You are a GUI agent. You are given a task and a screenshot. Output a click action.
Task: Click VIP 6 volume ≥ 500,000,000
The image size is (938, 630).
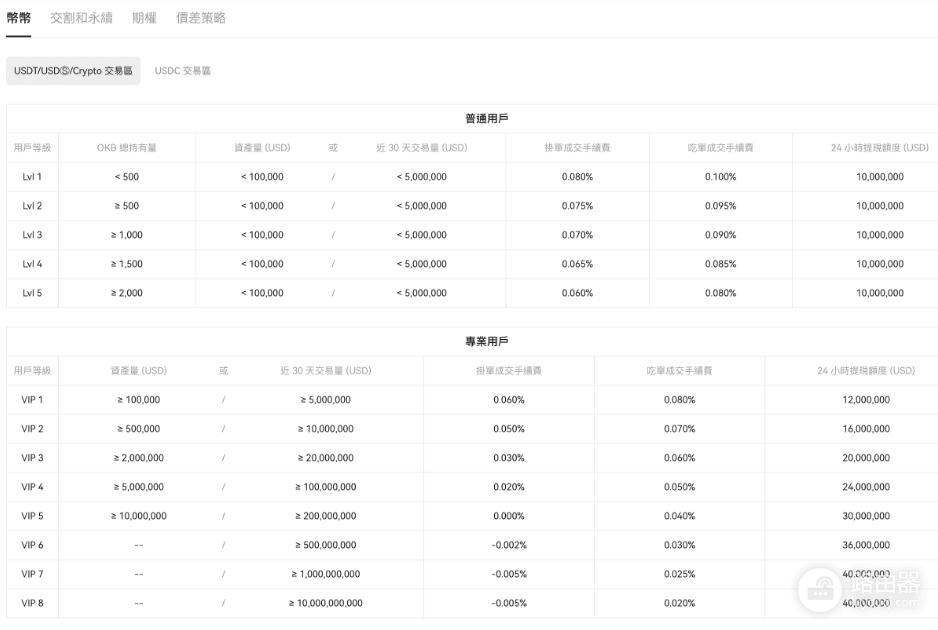[x=326, y=544]
